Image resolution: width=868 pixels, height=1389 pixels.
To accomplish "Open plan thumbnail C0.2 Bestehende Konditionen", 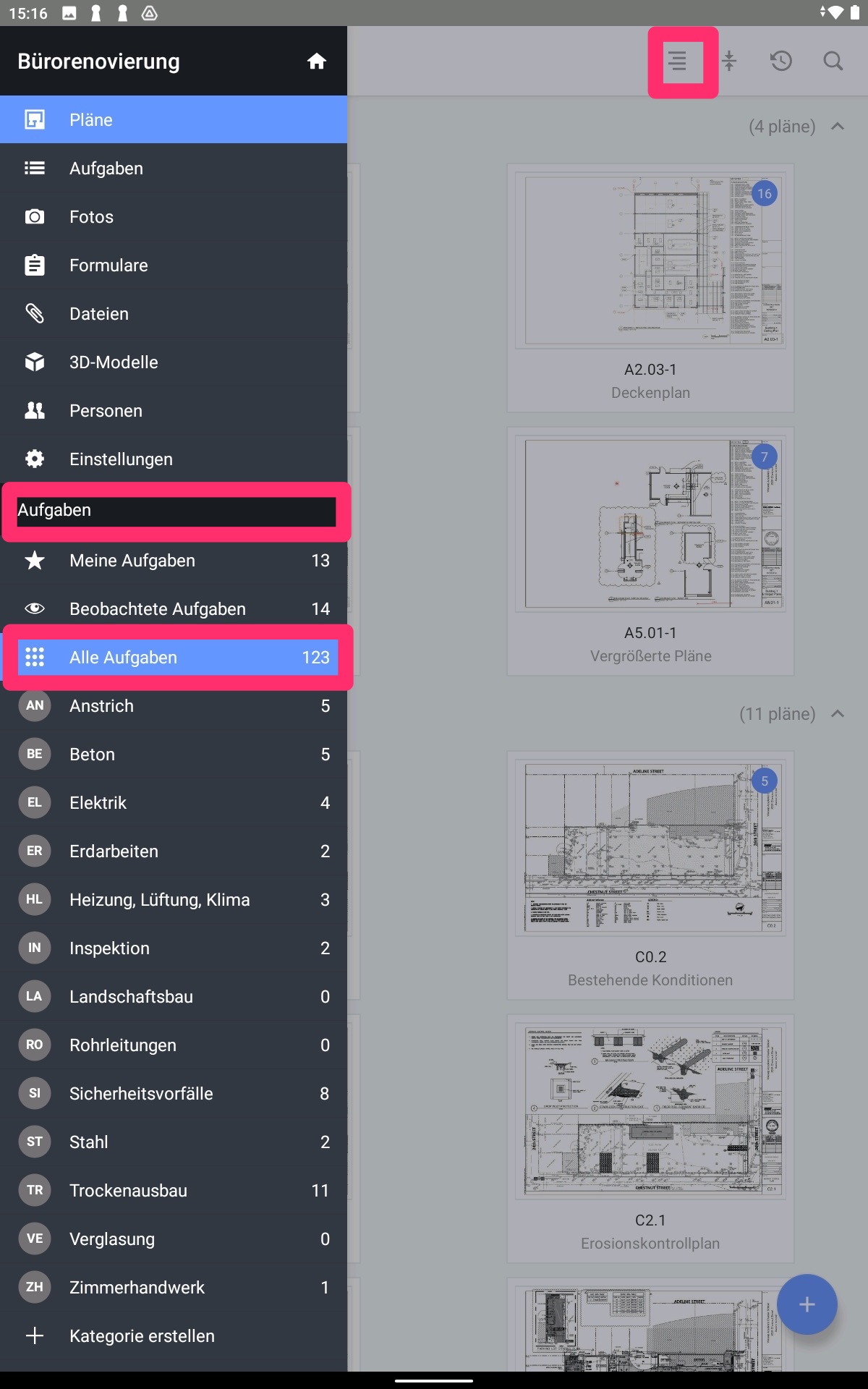I will click(x=650, y=875).
